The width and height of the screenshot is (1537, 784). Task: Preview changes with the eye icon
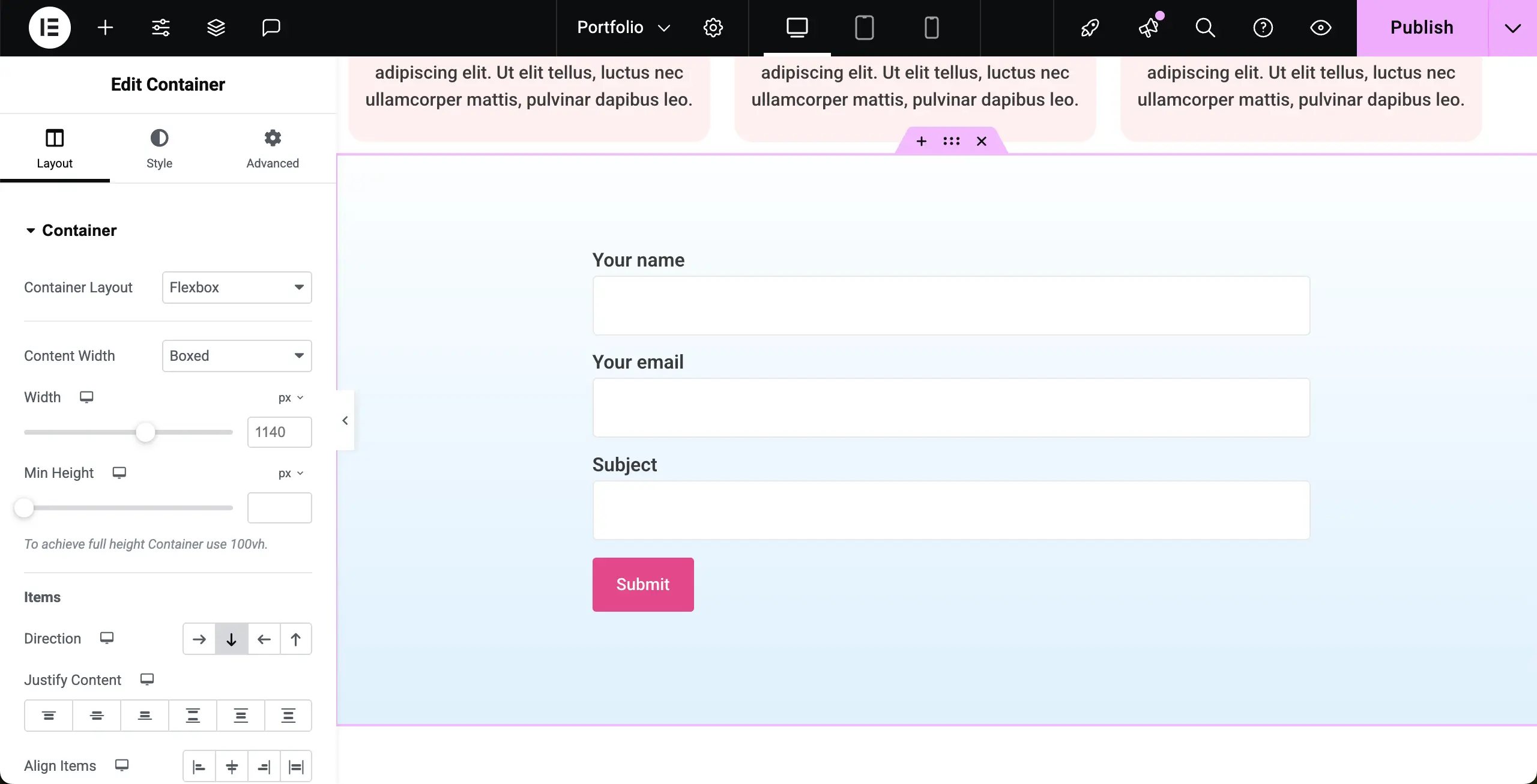pyautogui.click(x=1321, y=28)
